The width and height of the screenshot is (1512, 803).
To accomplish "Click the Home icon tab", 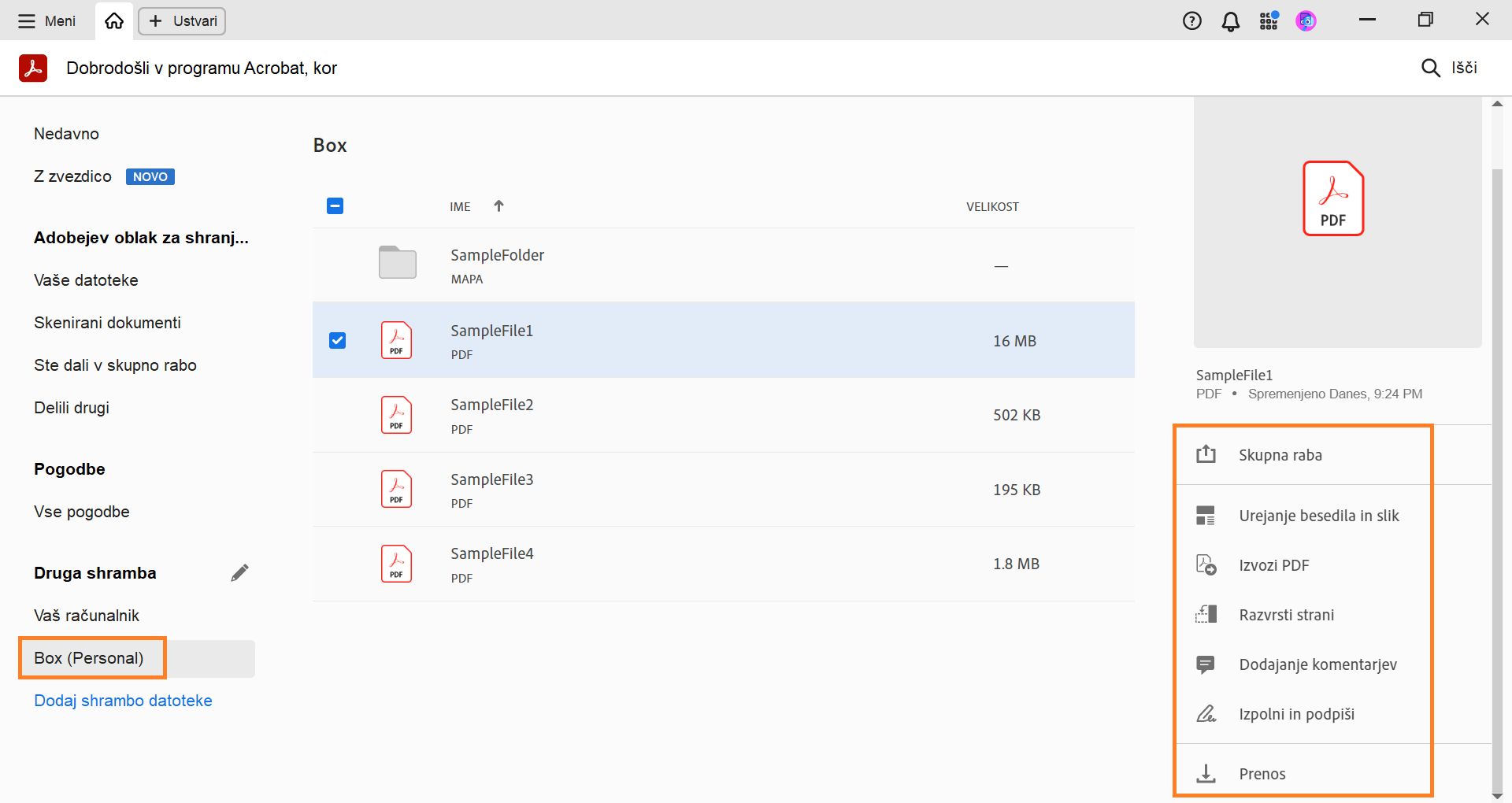I will point(114,21).
